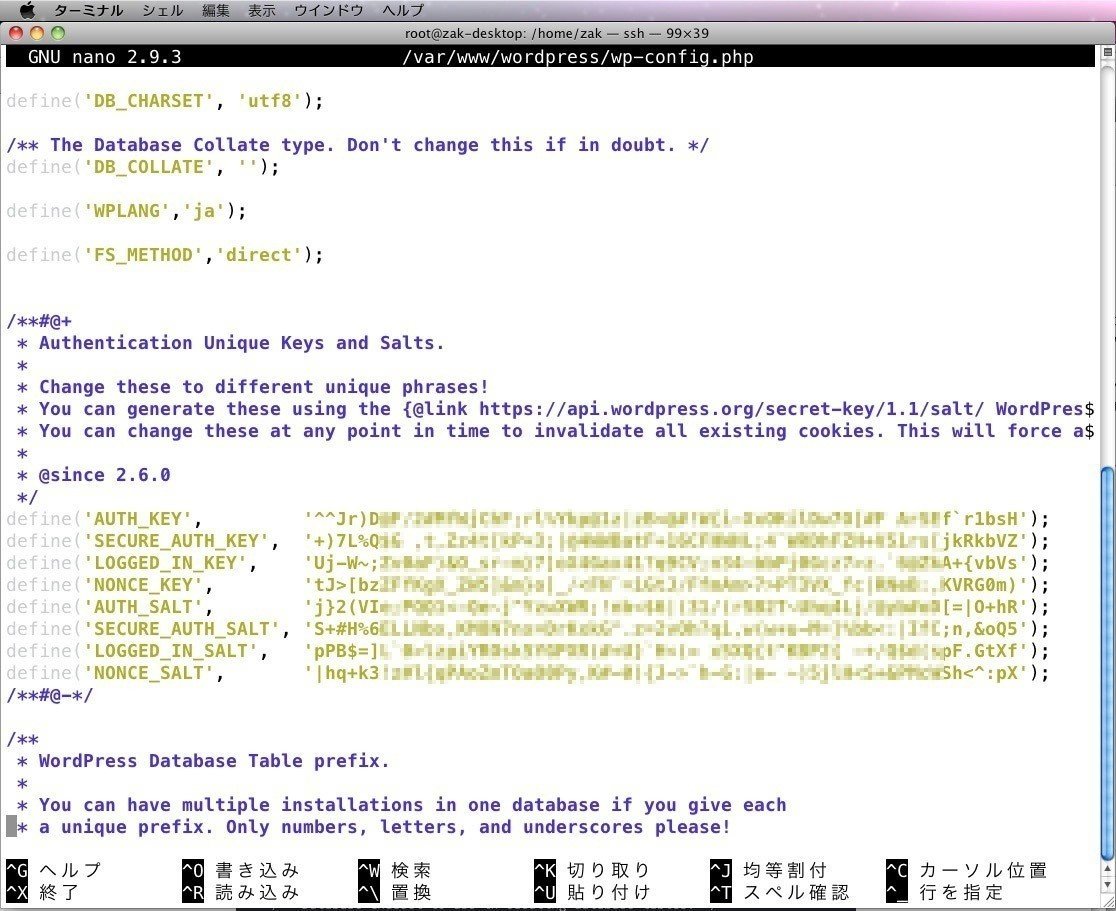The height and width of the screenshot is (911, 1116).
Task: Click the 'SECURE_AUTH_KEY' define name
Action: (176, 542)
